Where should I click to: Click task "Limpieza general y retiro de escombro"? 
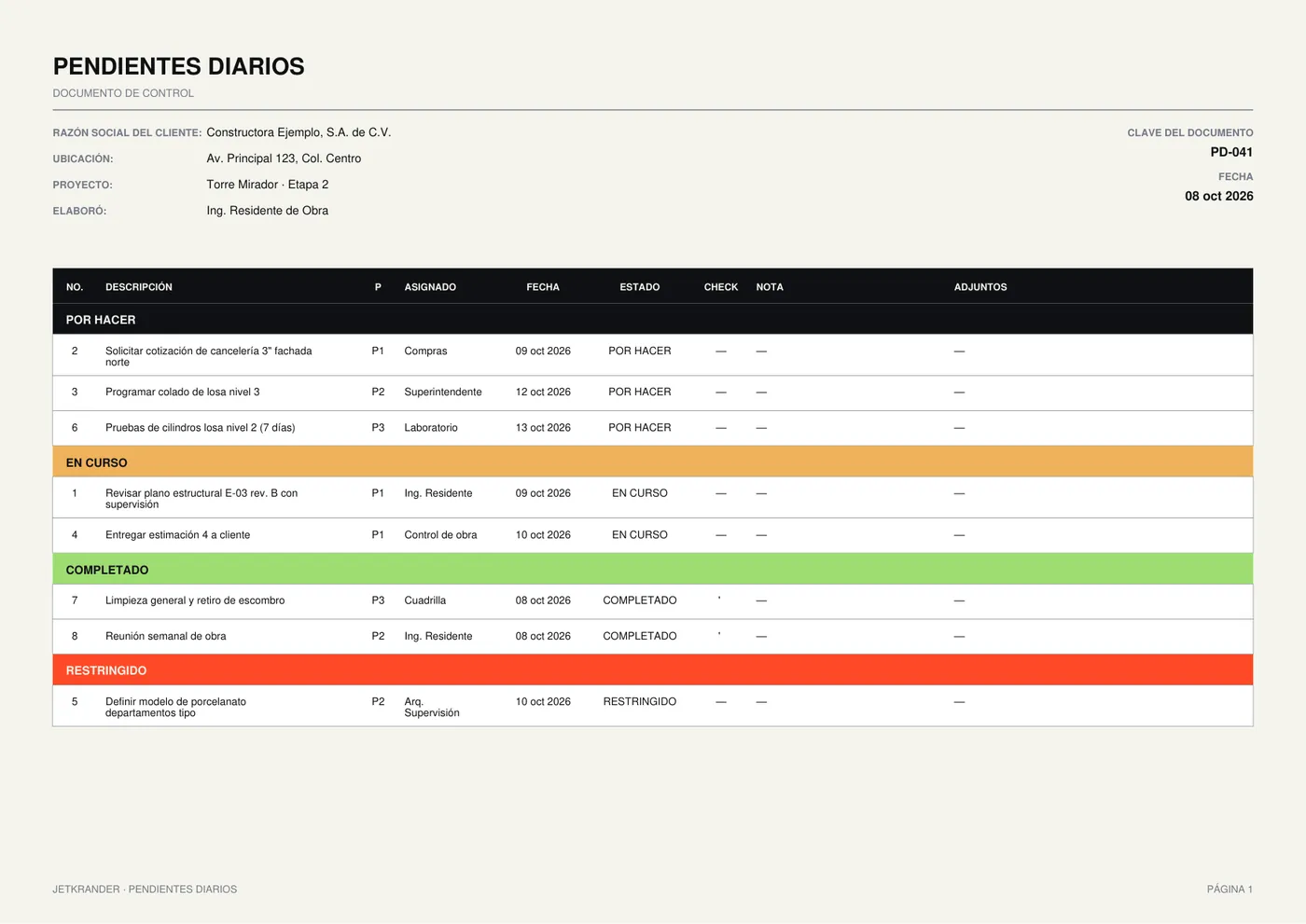(195, 600)
